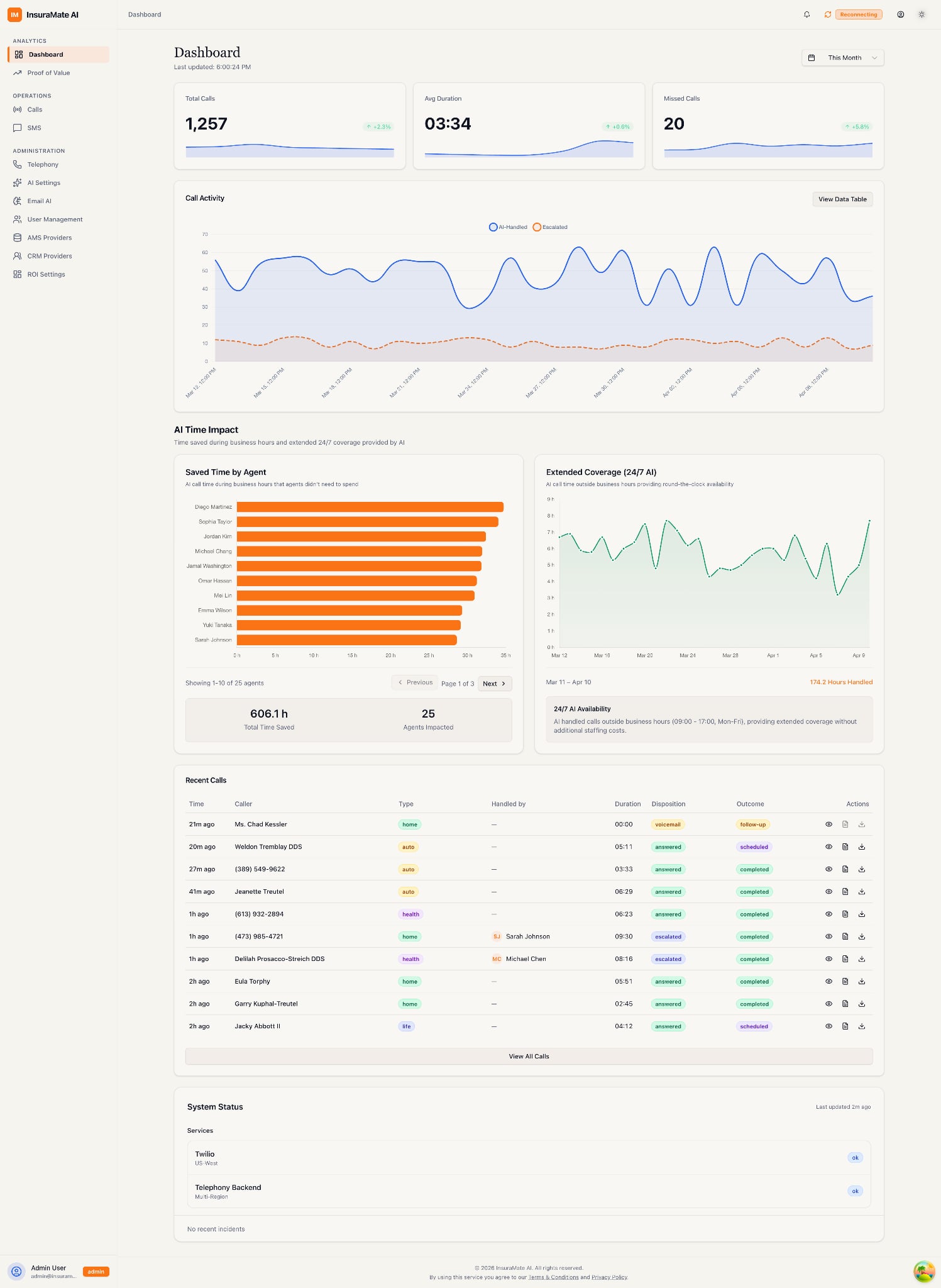Viewport: 941px width, 1288px height.
Task: Open transcript for (473) 985-4721 call
Action: click(x=845, y=936)
